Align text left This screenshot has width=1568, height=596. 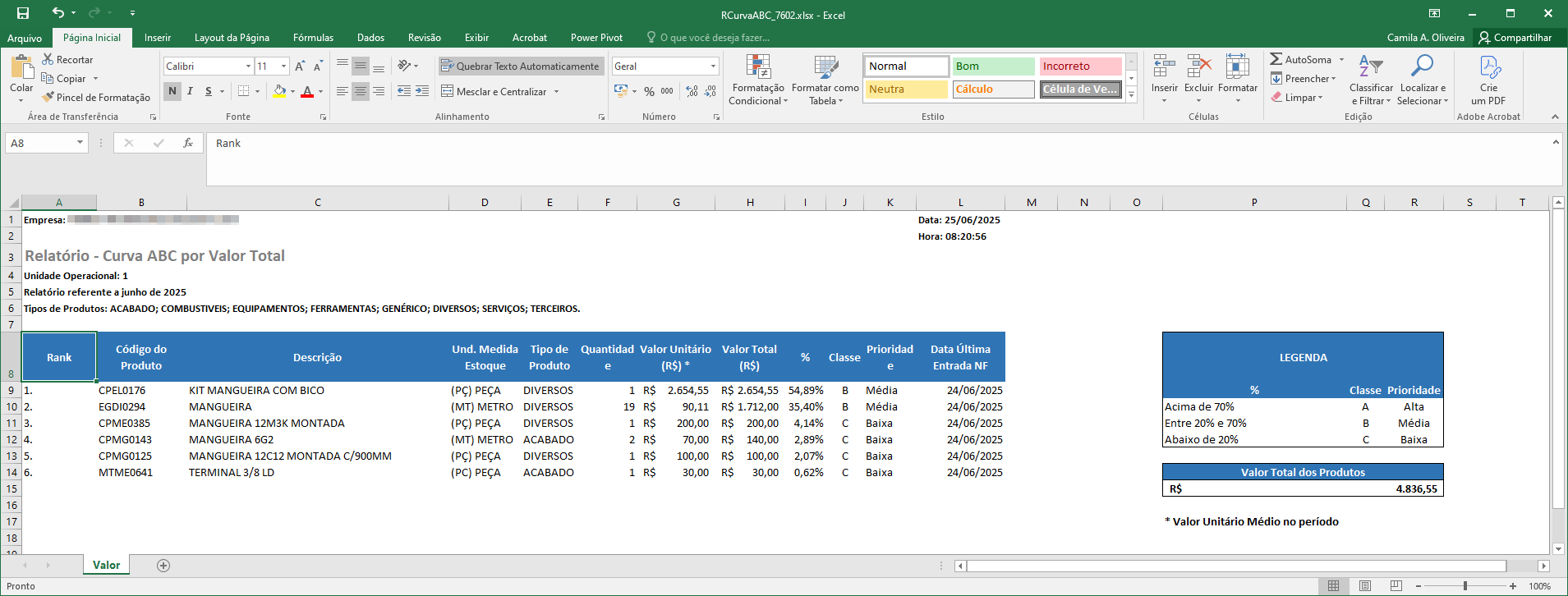point(343,91)
